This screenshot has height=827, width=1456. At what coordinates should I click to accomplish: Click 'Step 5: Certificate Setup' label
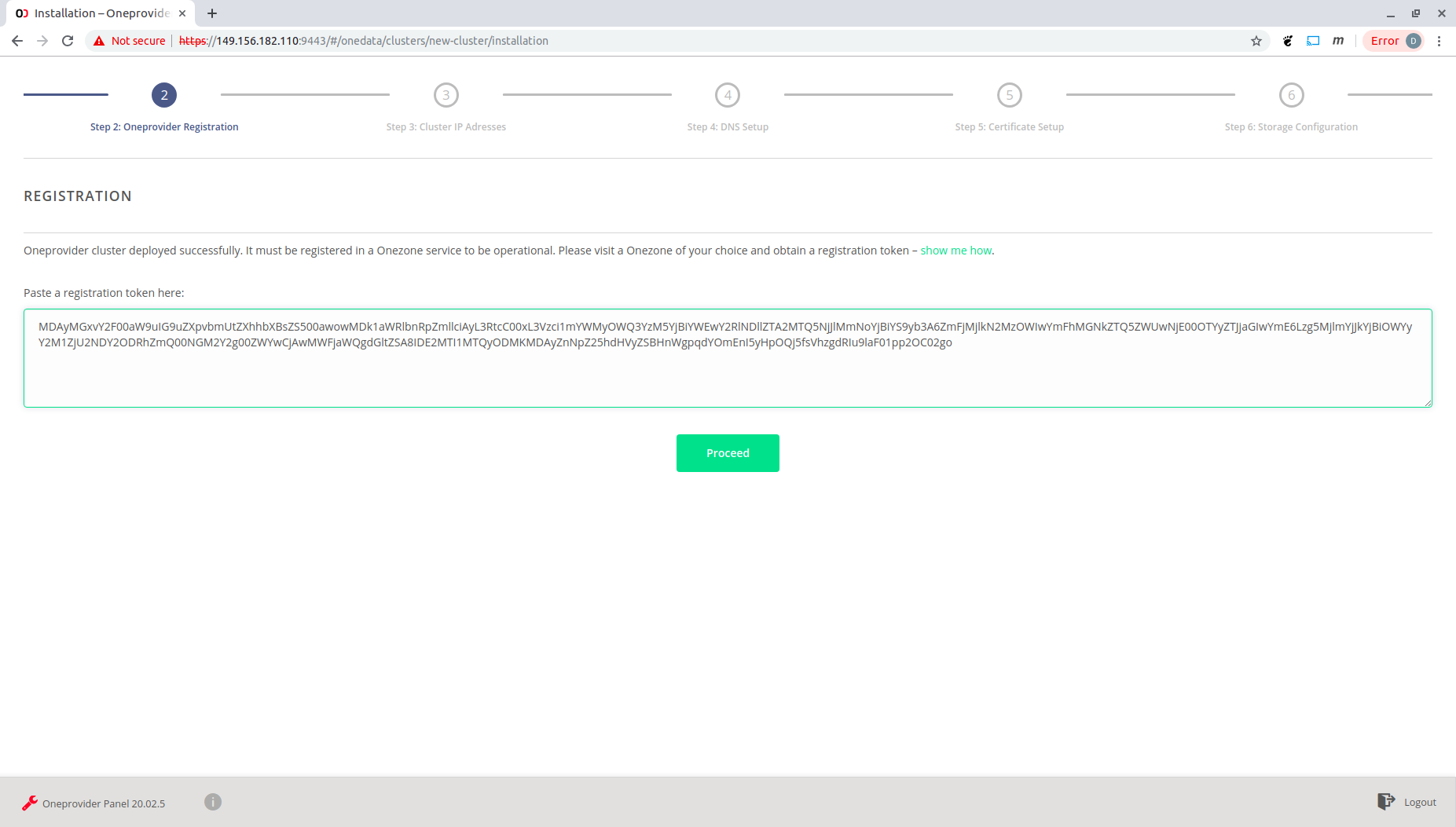coord(1010,127)
